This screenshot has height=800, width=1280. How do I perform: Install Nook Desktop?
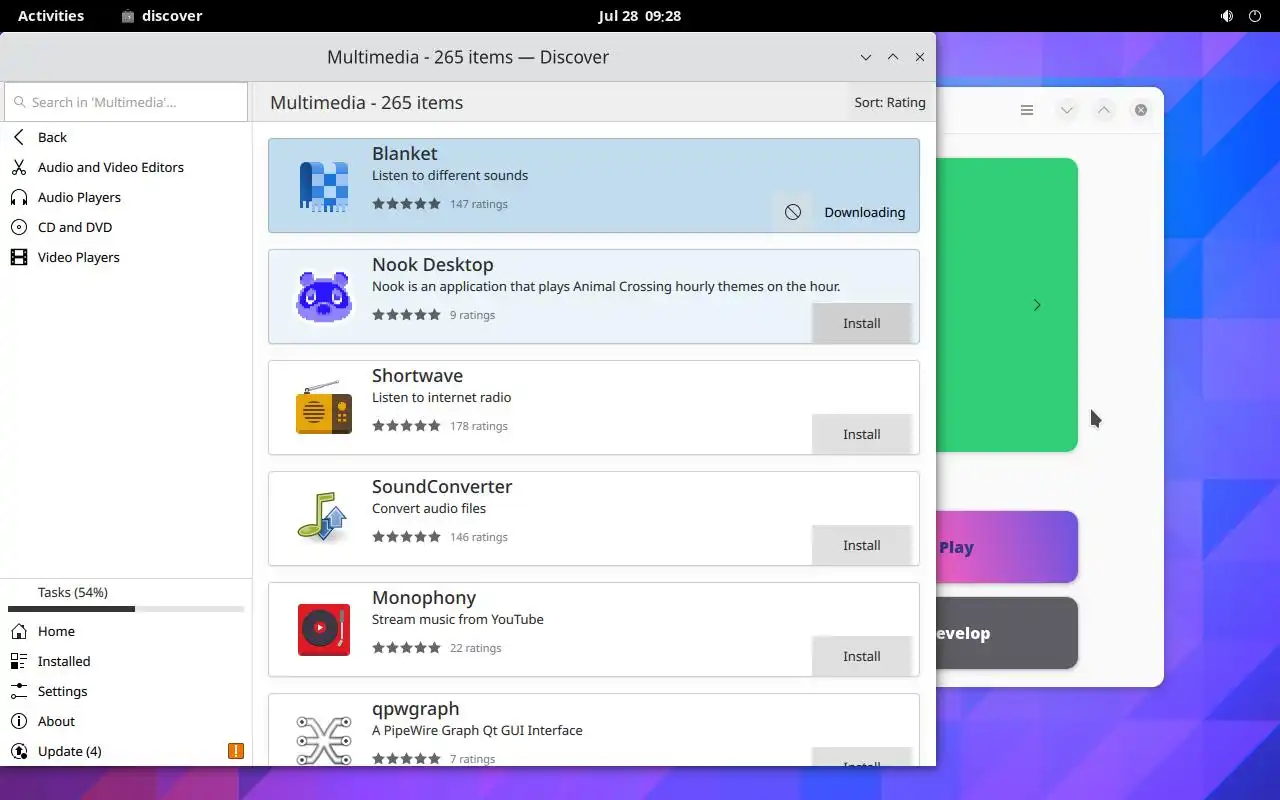coord(861,323)
